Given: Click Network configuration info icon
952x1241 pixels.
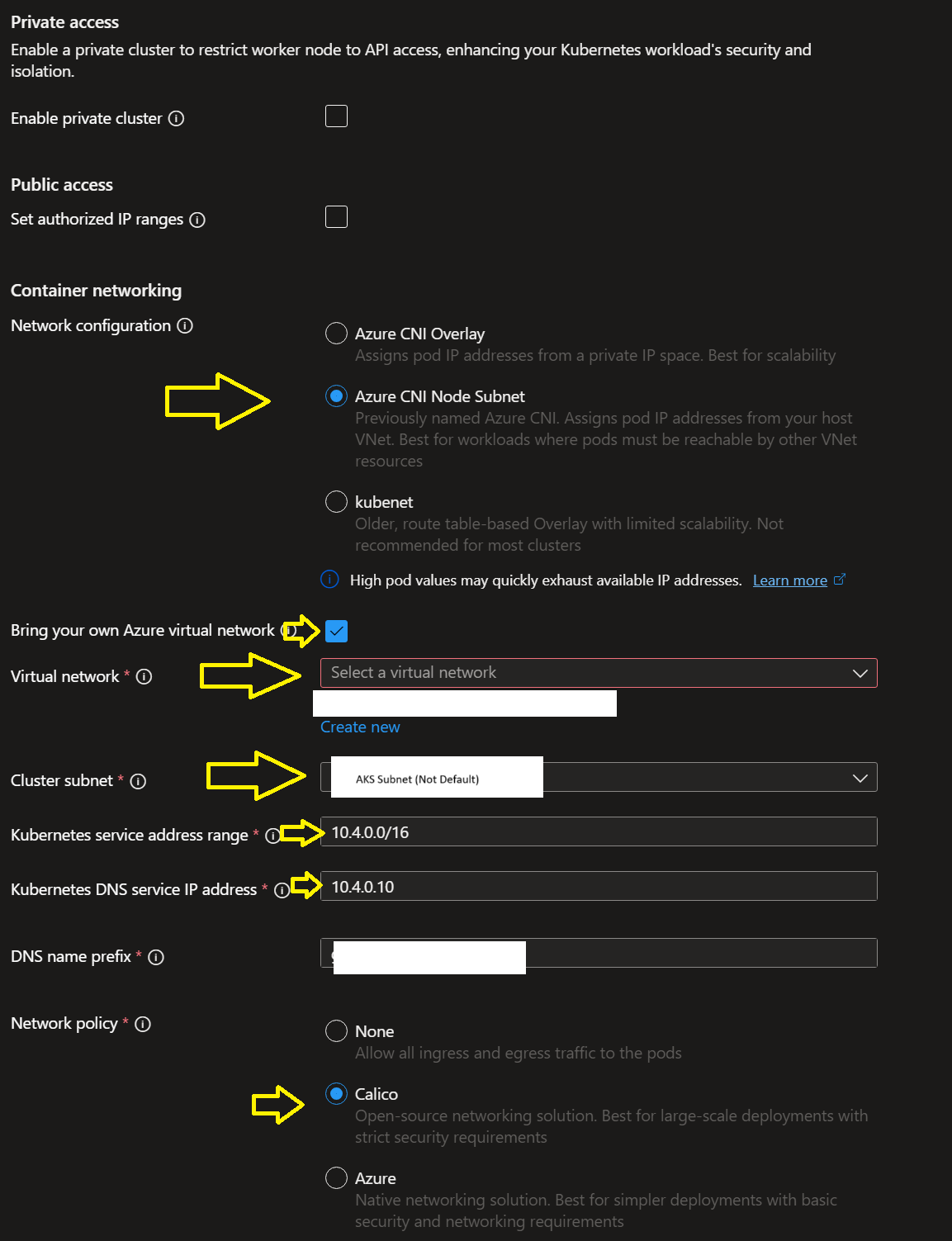Looking at the screenshot, I should coord(185,326).
